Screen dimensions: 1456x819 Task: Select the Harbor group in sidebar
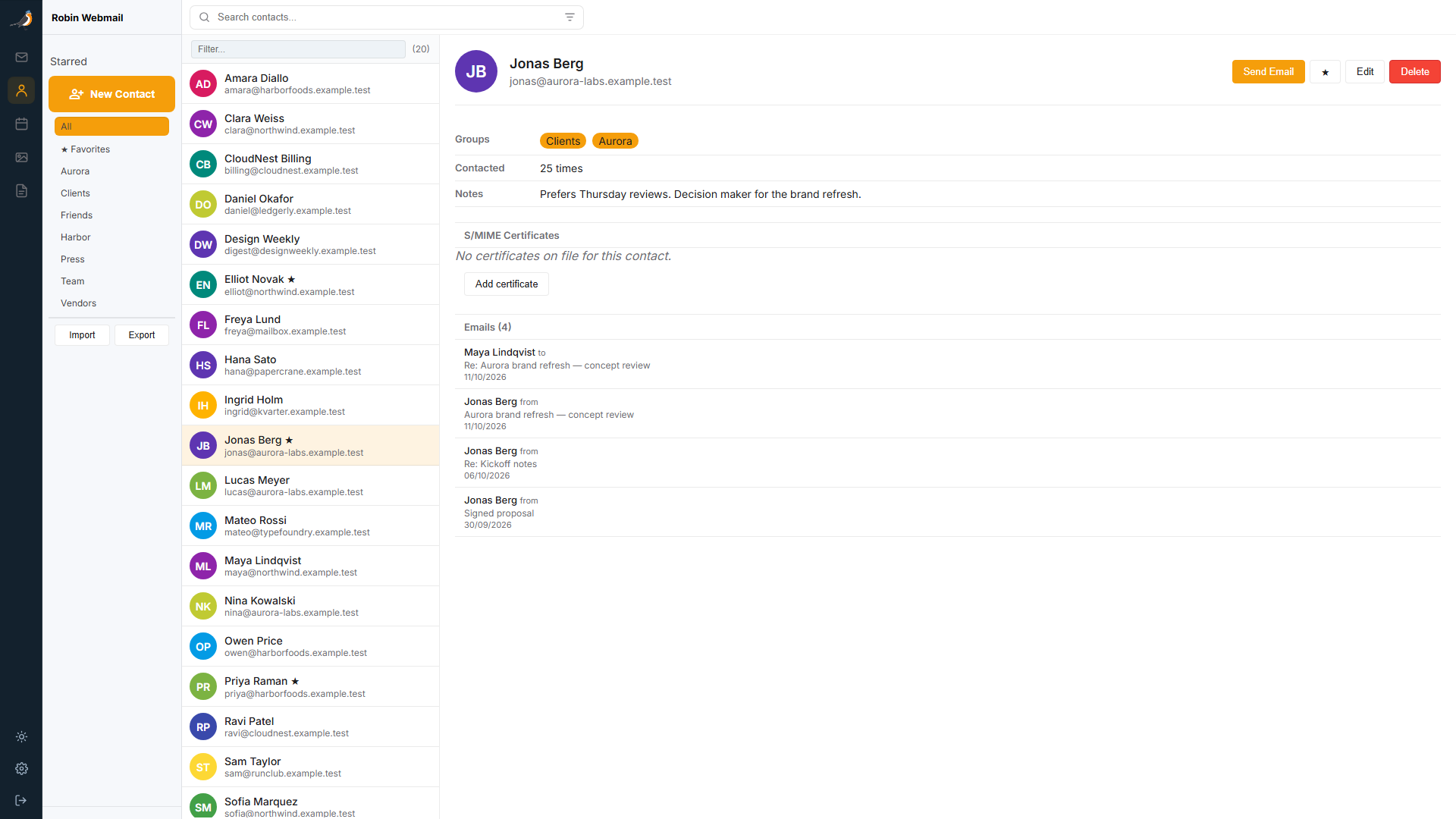click(x=111, y=237)
